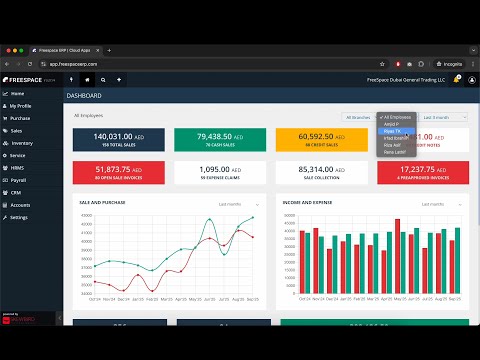480x360 pixels.
Task: Click the Skewbird logo in the sidebar footer
Action: click(x=19, y=319)
